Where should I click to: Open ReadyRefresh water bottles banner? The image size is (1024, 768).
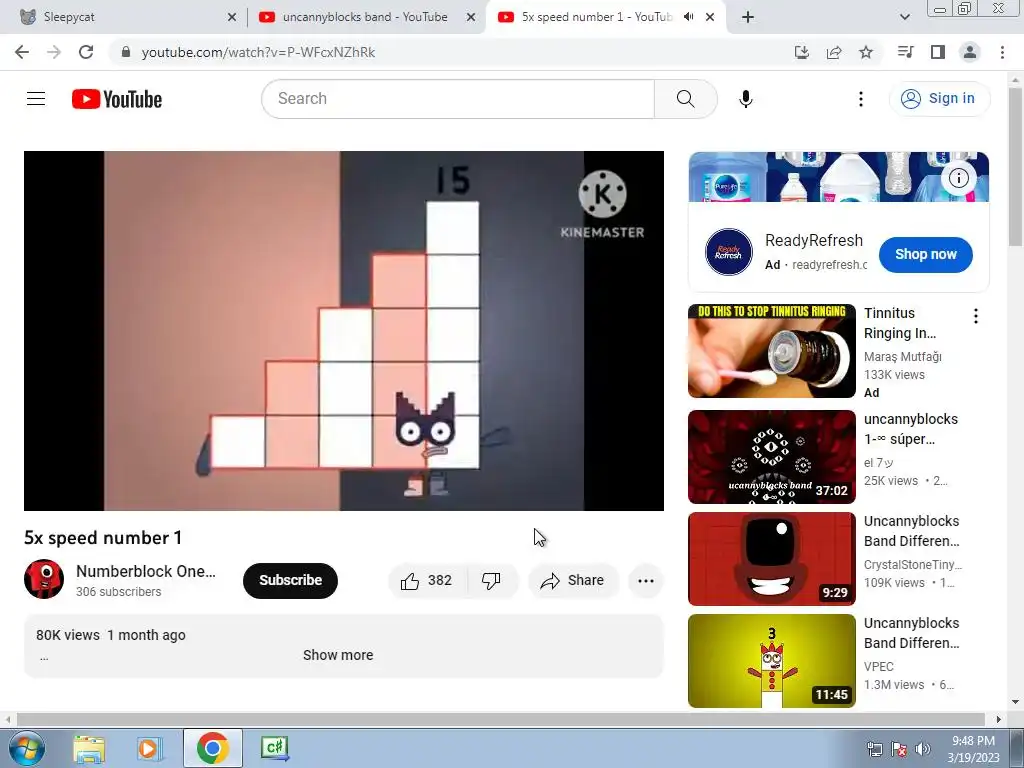coord(839,176)
